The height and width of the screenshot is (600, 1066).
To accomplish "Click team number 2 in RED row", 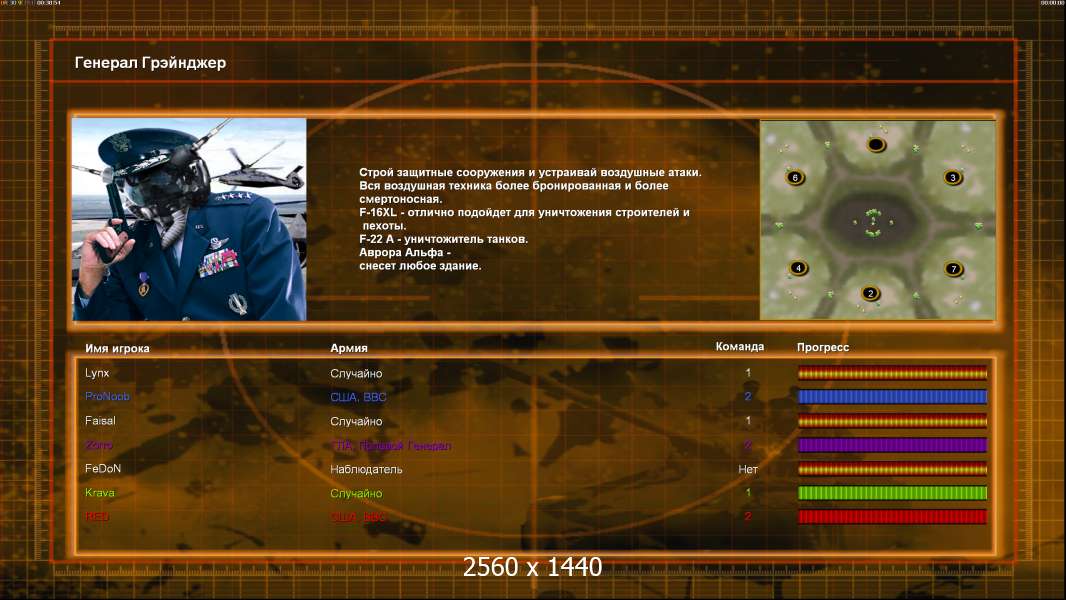I will point(748,516).
